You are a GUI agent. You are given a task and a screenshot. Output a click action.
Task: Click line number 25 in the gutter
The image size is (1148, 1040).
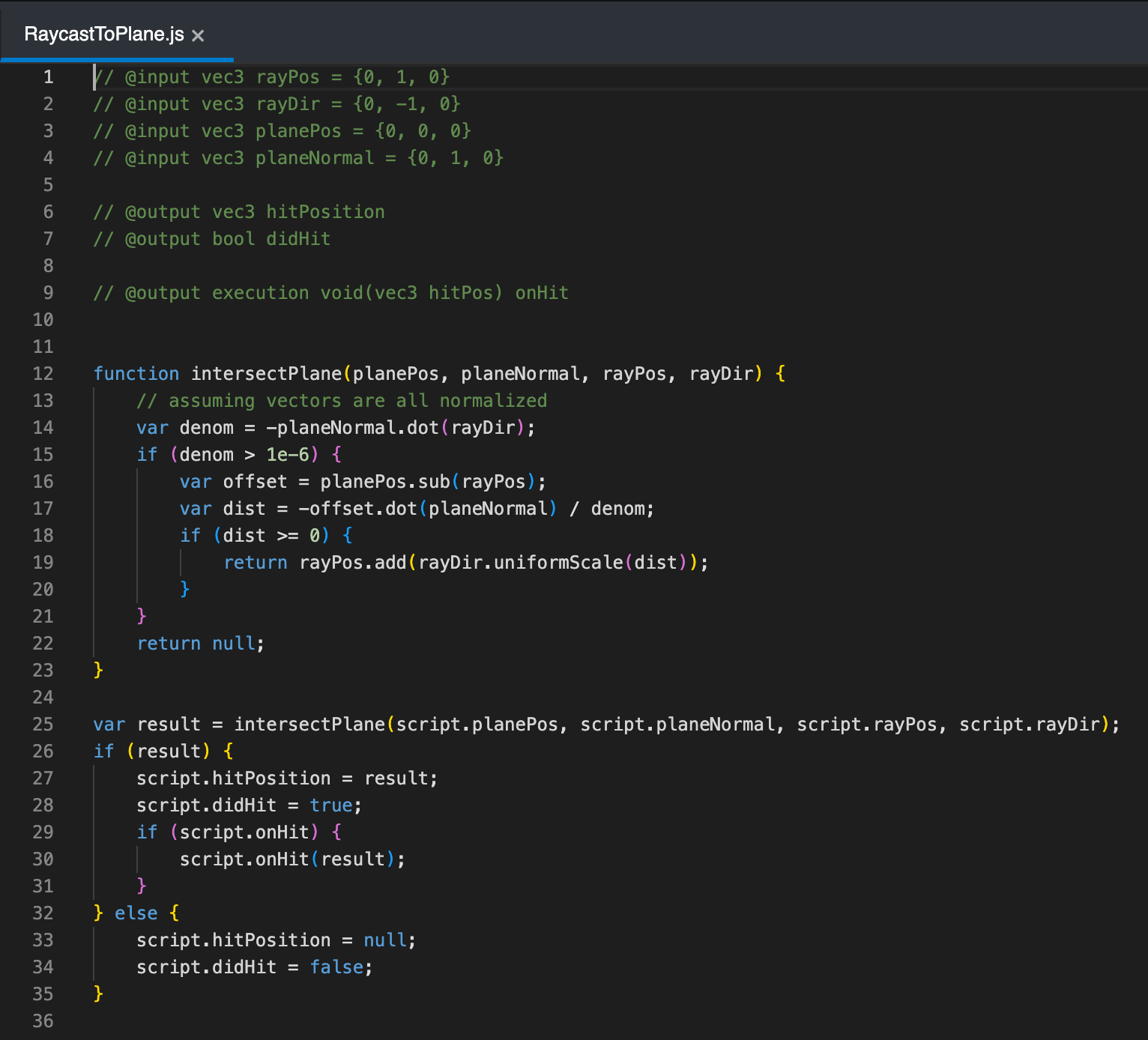[43, 725]
